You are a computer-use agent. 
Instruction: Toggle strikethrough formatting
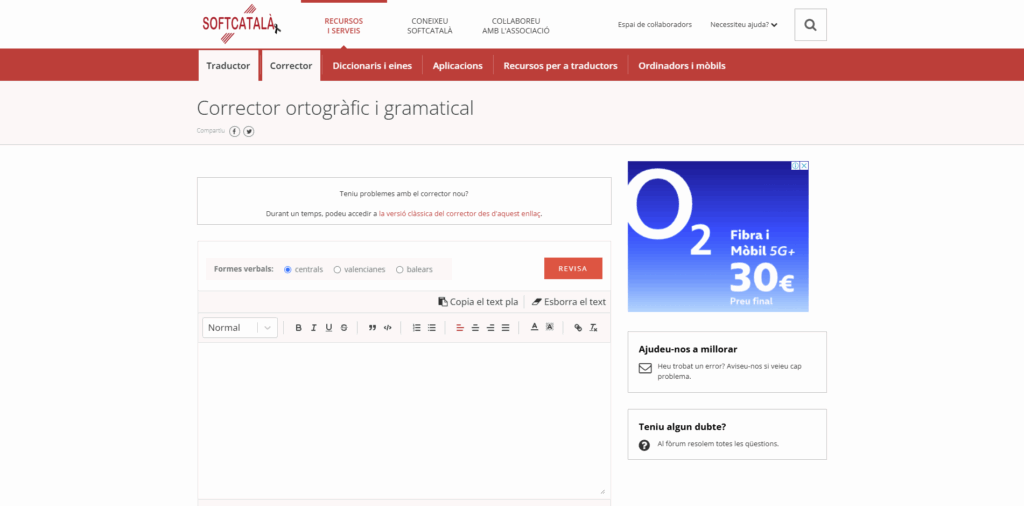coord(344,328)
